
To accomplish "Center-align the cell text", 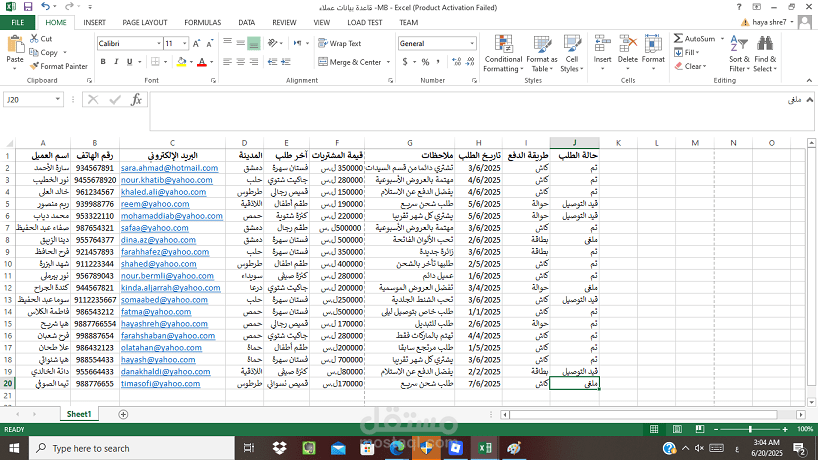I will pyautogui.click(x=240, y=62).
